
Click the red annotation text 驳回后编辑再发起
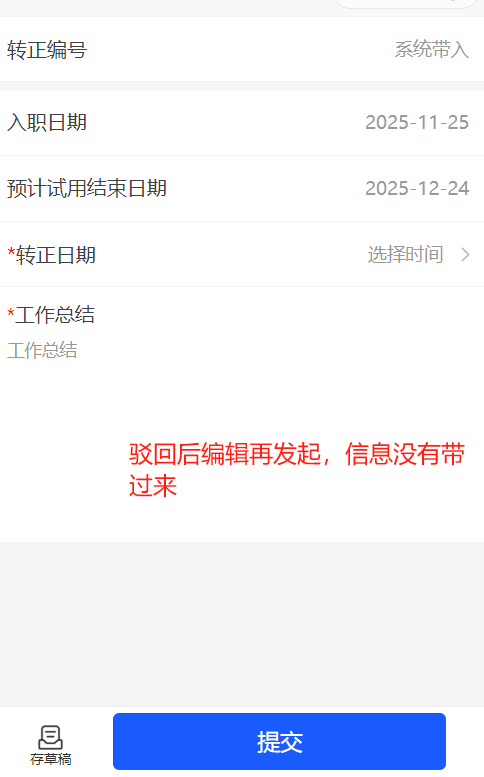225,454
